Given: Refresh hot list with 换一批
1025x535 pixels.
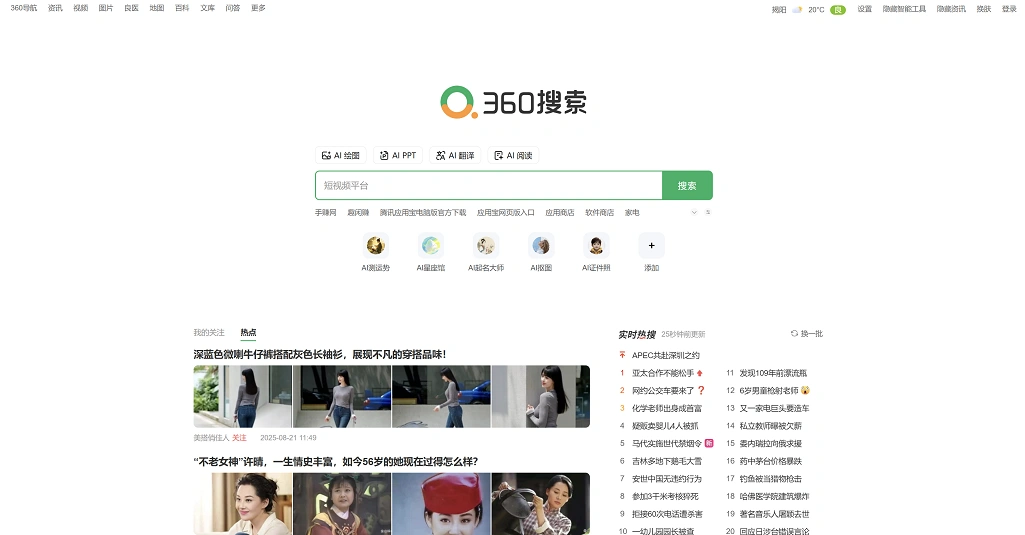Looking at the screenshot, I should pos(807,334).
